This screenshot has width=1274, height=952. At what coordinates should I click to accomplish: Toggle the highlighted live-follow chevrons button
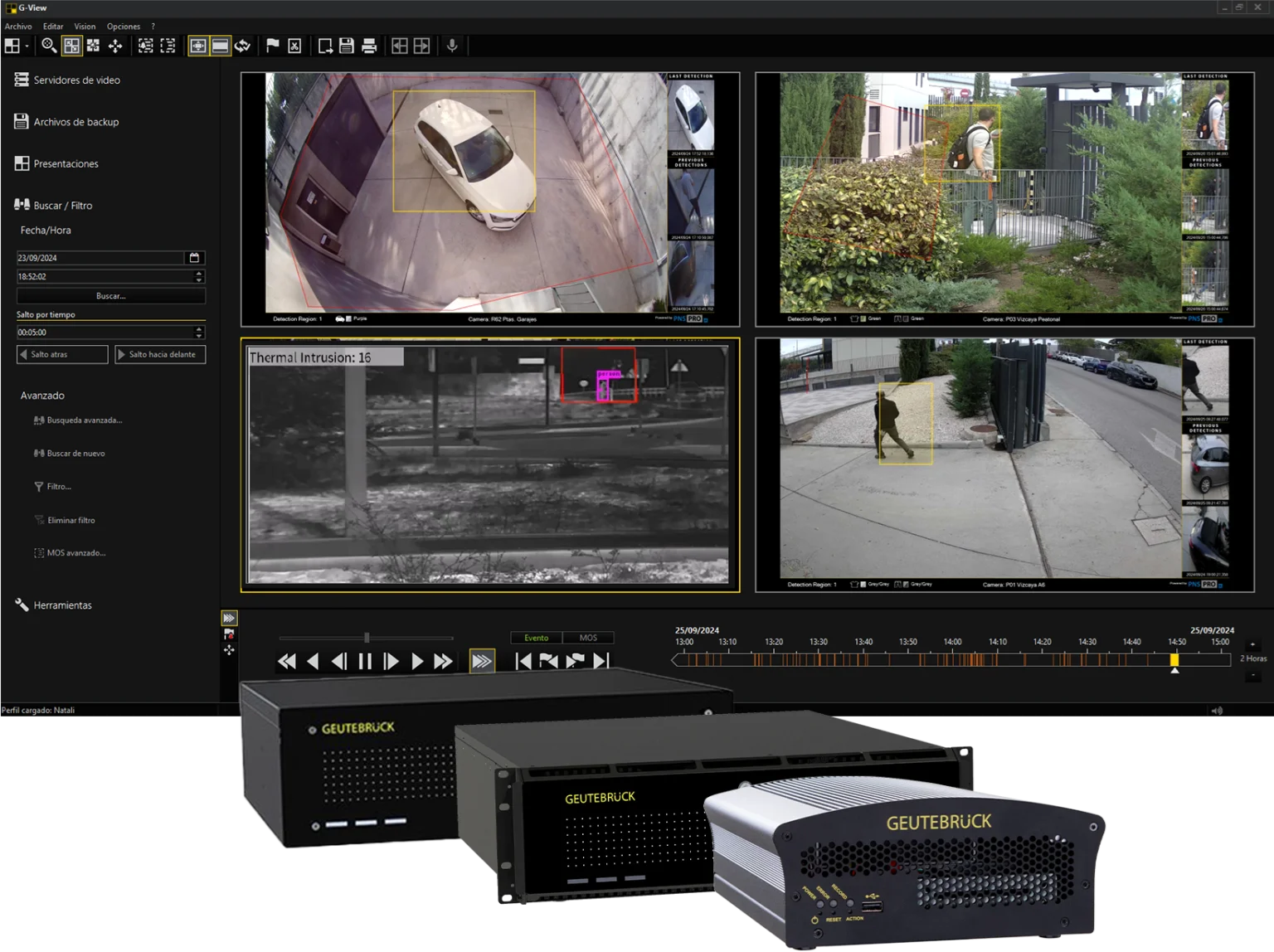(x=482, y=661)
